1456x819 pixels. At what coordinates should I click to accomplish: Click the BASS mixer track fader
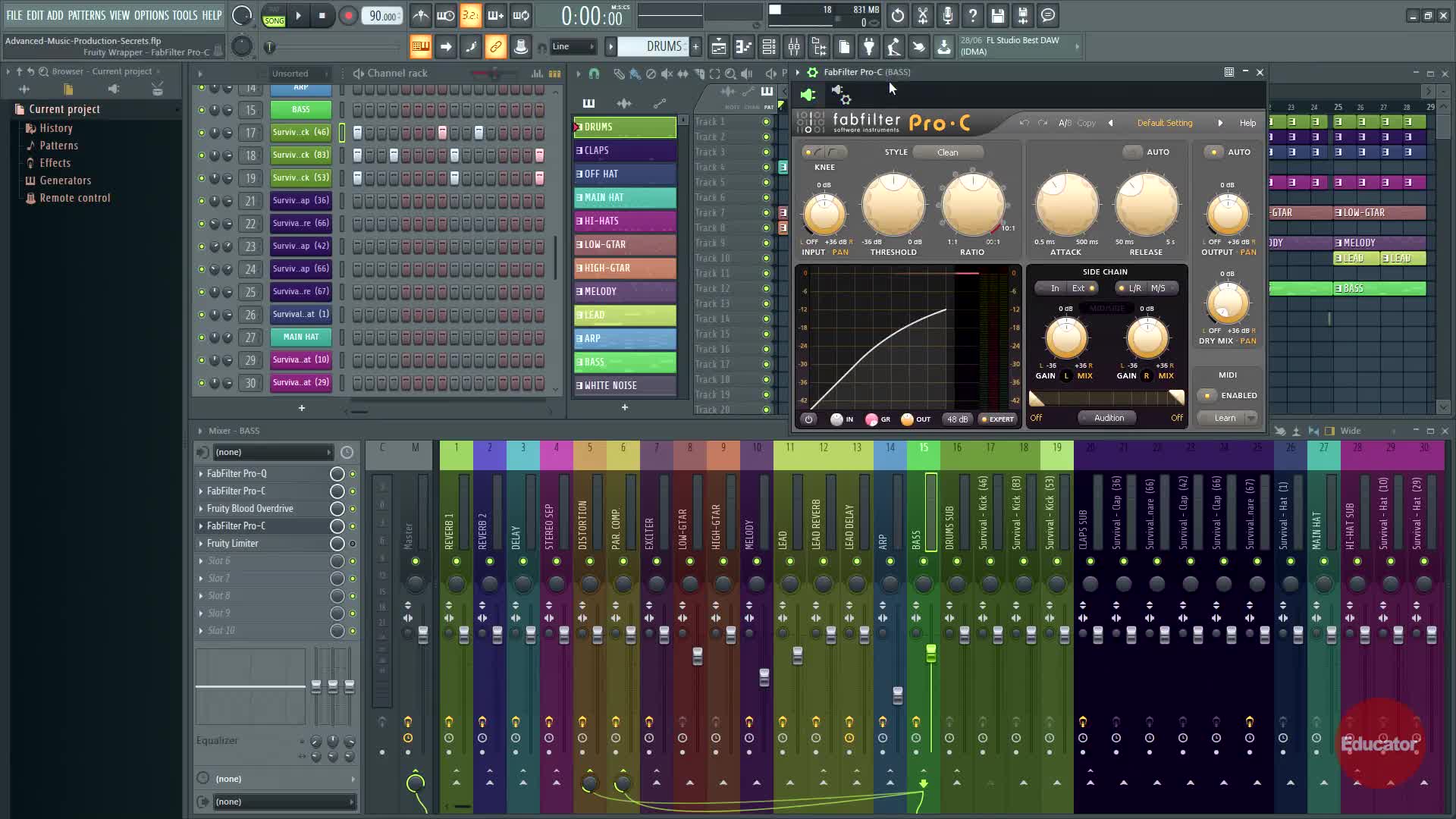[930, 654]
